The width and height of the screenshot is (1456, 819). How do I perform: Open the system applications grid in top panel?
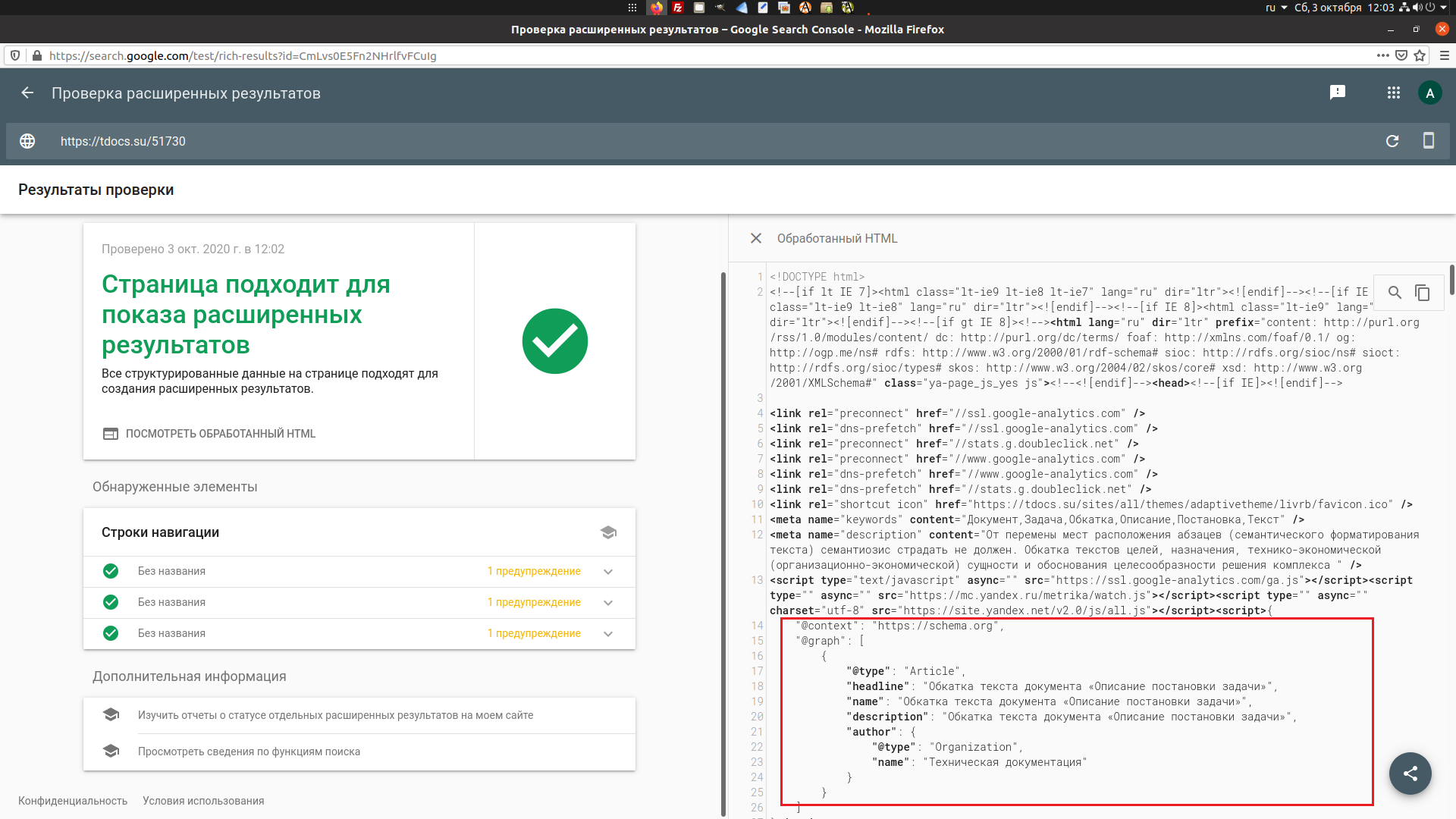[632, 8]
